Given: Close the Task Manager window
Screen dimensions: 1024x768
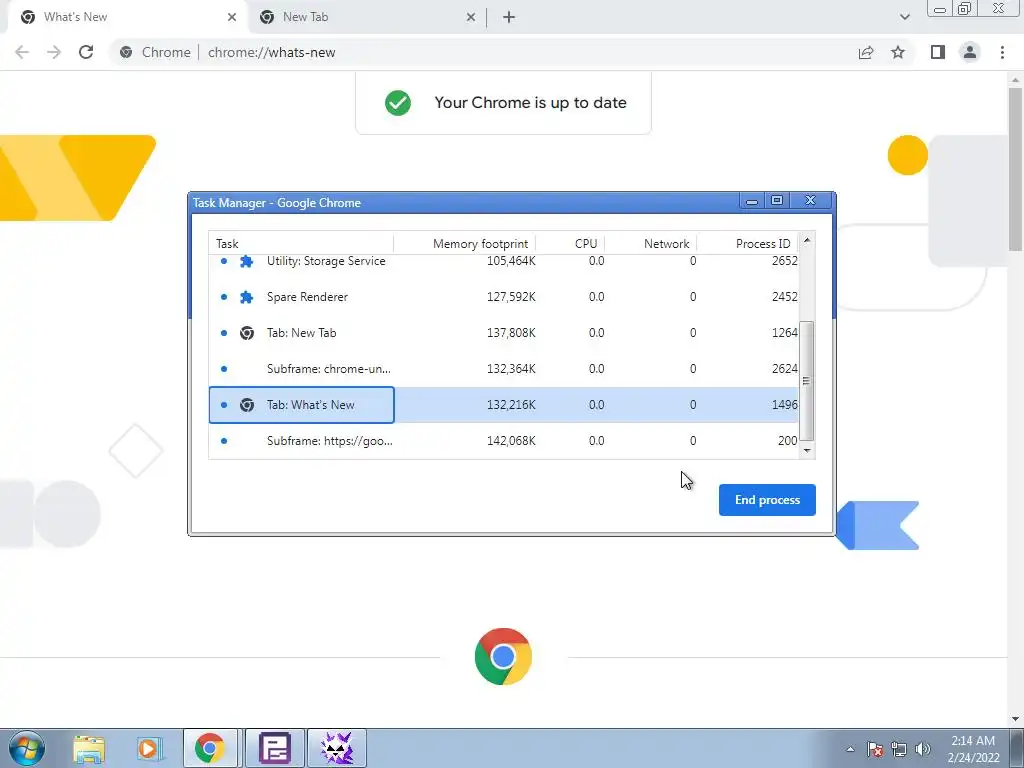Looking at the screenshot, I should tap(810, 200).
